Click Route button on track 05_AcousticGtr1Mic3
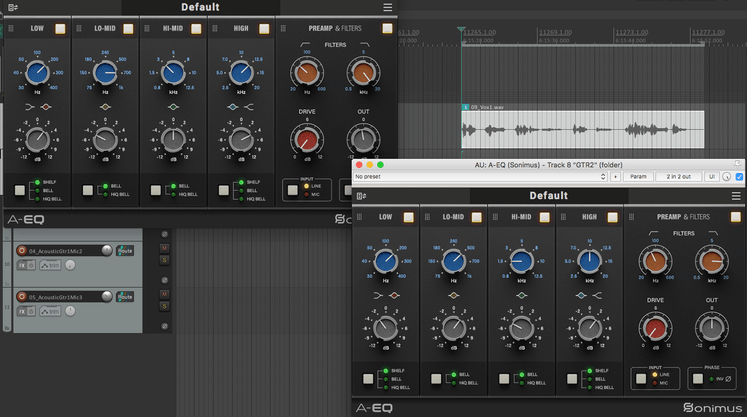Viewport: 747px width, 417px height. [125, 297]
